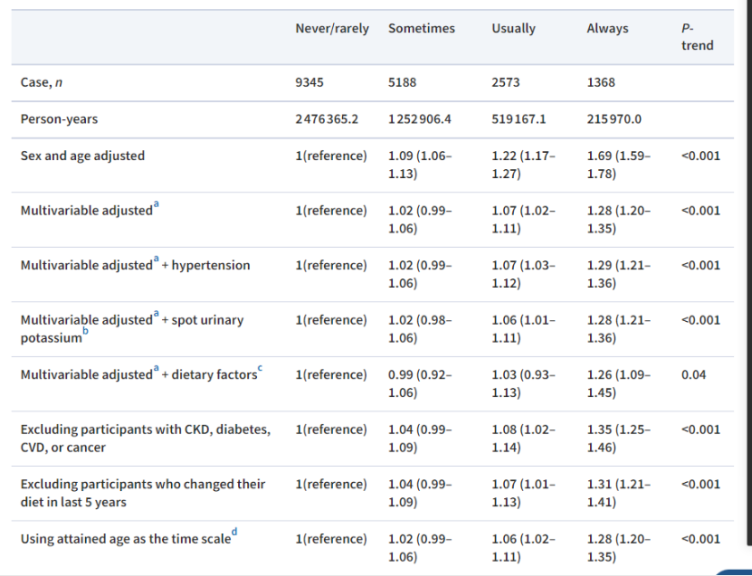Select the Always column header
This screenshot has width=752, height=576.
pyautogui.click(x=607, y=29)
